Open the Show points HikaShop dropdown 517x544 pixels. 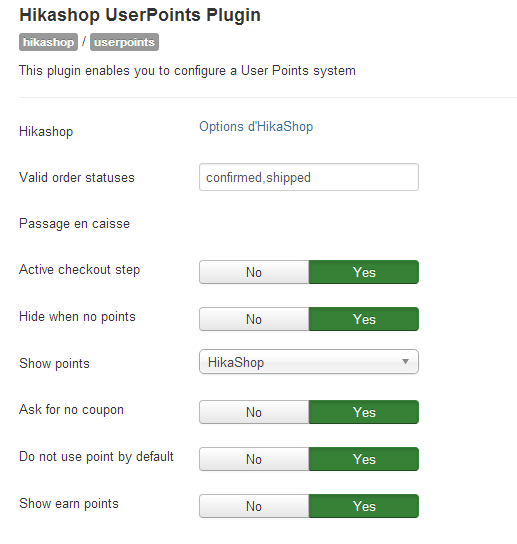click(309, 362)
